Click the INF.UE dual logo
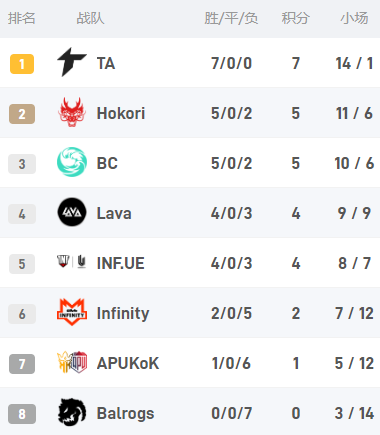Screen dimensions: 380x435 coord(72,262)
